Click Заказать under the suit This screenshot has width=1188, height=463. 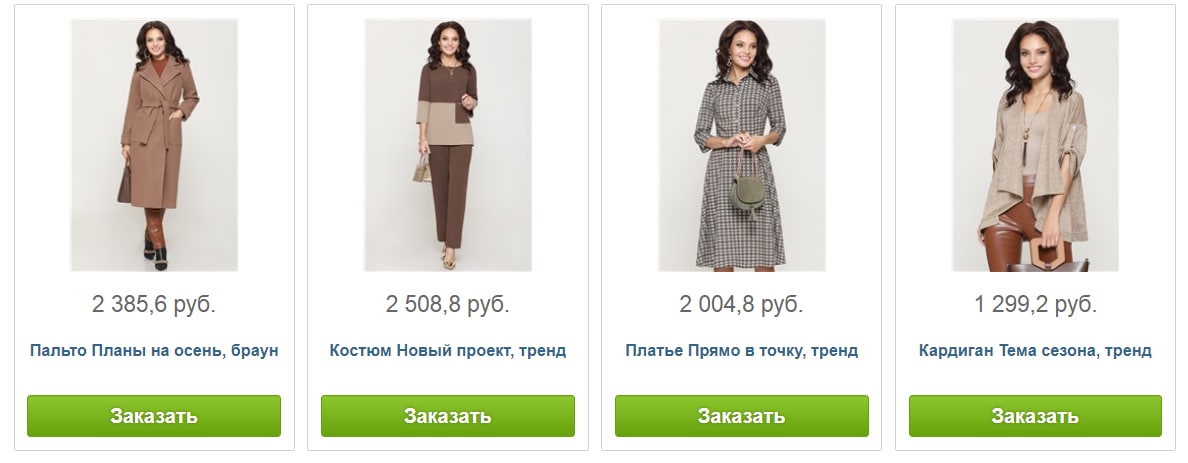click(448, 416)
